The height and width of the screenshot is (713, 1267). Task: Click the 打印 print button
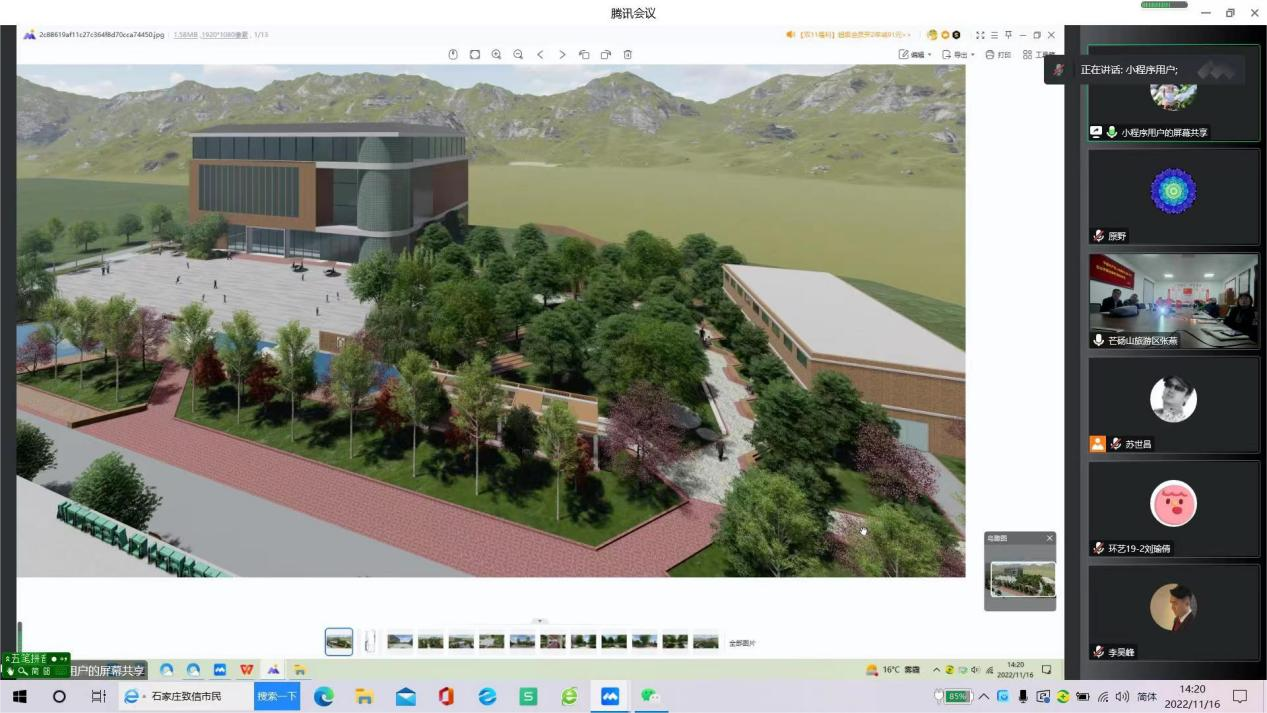coord(998,55)
